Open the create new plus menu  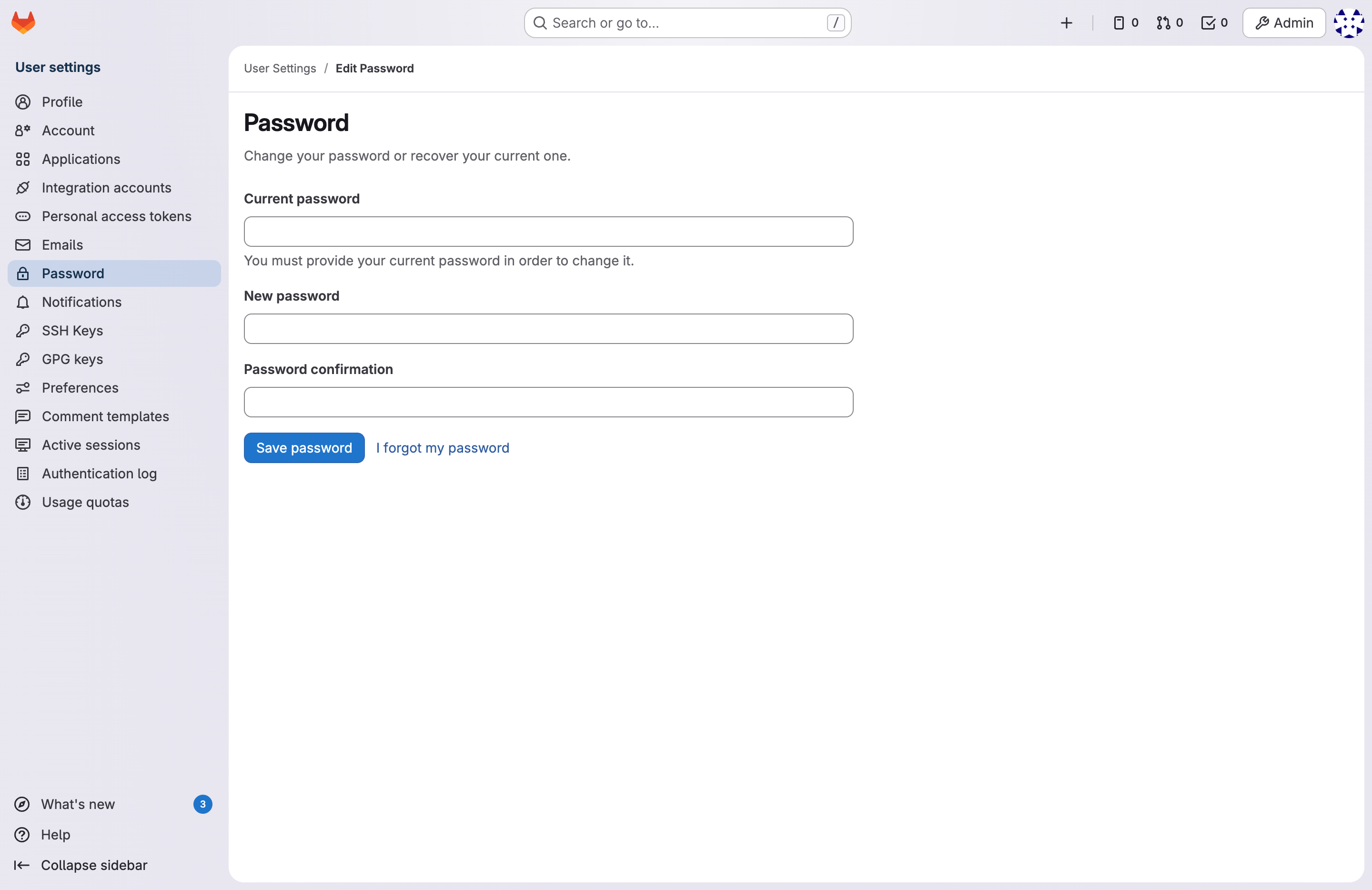click(1066, 23)
